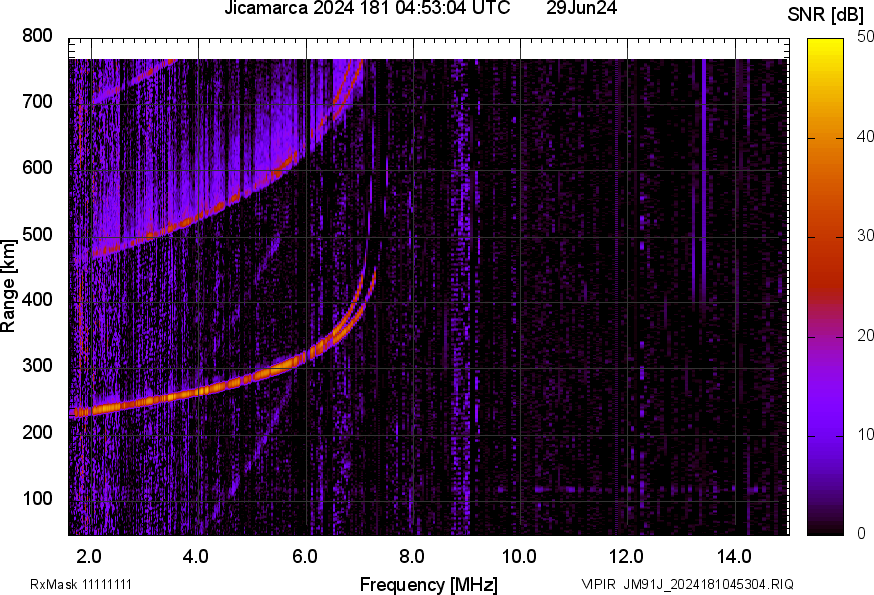Click the 100 range tick label
The width and height of the screenshot is (874, 595).
36,498
